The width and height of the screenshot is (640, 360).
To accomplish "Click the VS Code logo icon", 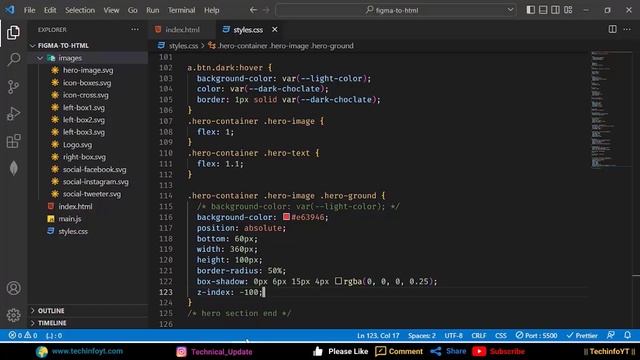I will click(x=10, y=9).
